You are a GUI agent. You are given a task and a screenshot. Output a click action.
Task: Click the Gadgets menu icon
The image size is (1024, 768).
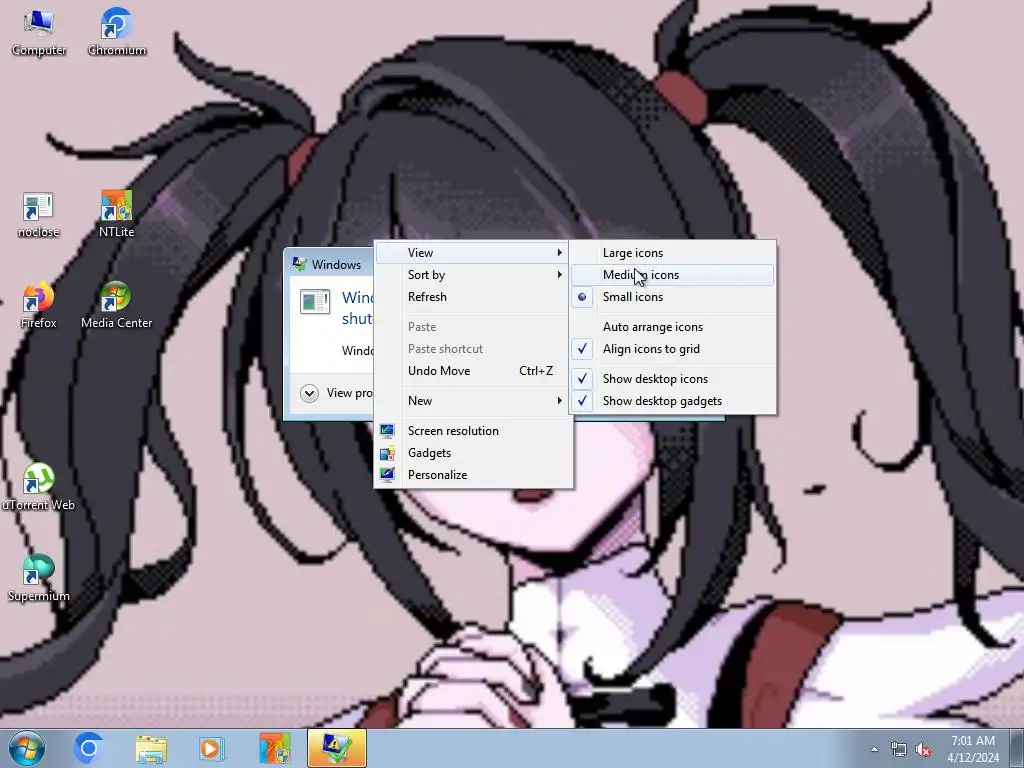point(387,453)
